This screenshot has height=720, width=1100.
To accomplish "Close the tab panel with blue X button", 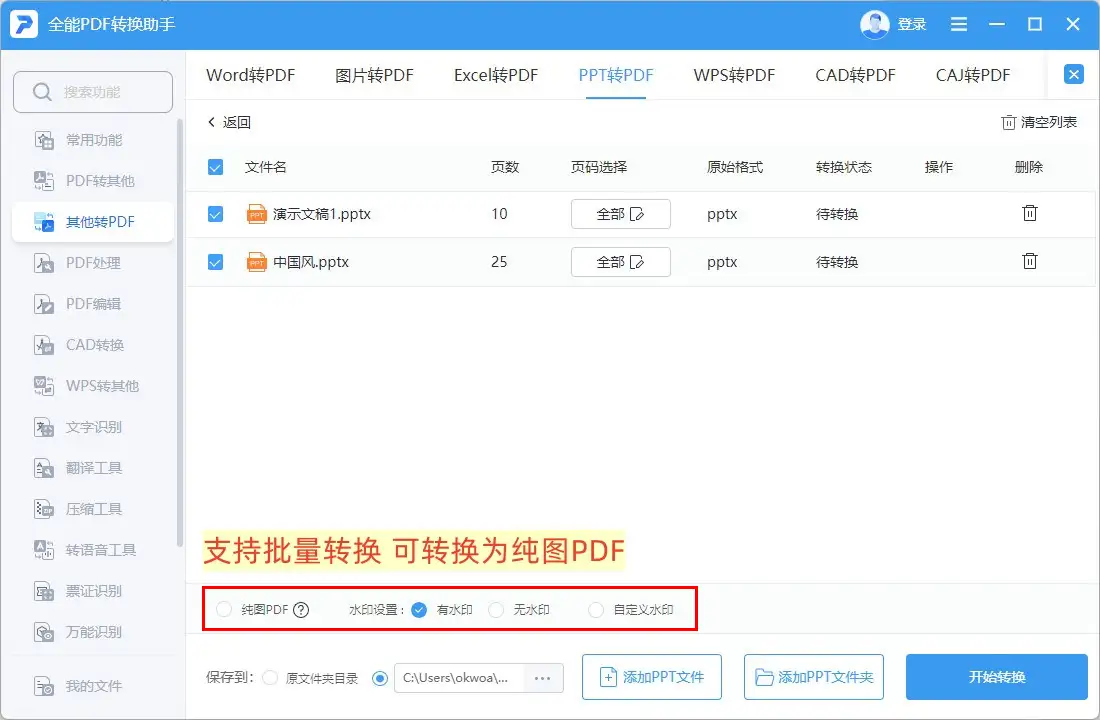I will click(1073, 74).
